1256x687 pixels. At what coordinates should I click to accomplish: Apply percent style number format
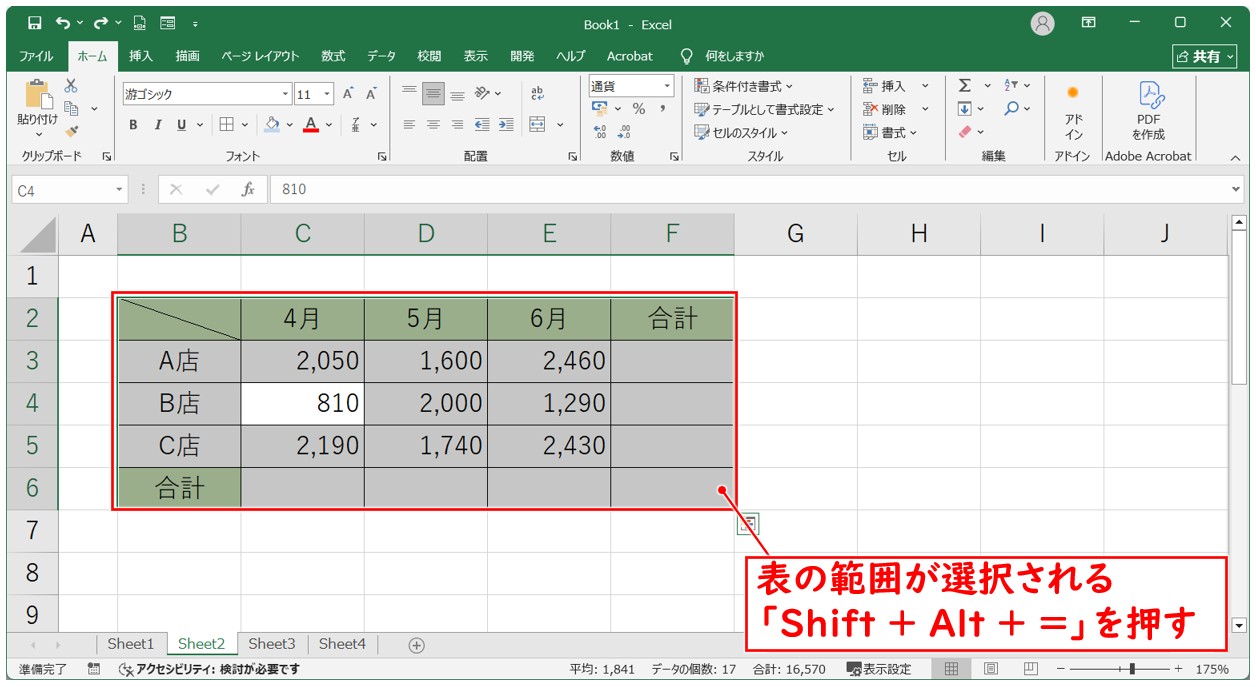point(639,109)
